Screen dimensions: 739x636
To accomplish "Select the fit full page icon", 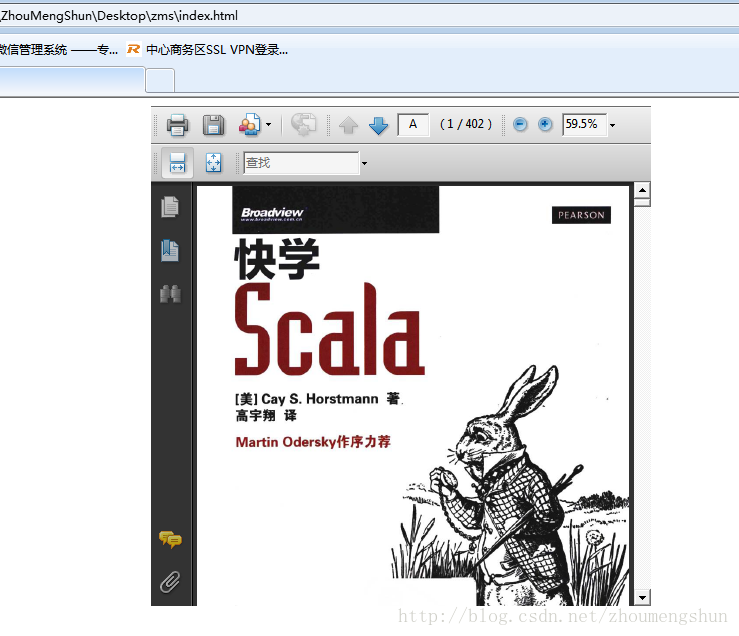I will 213,163.
